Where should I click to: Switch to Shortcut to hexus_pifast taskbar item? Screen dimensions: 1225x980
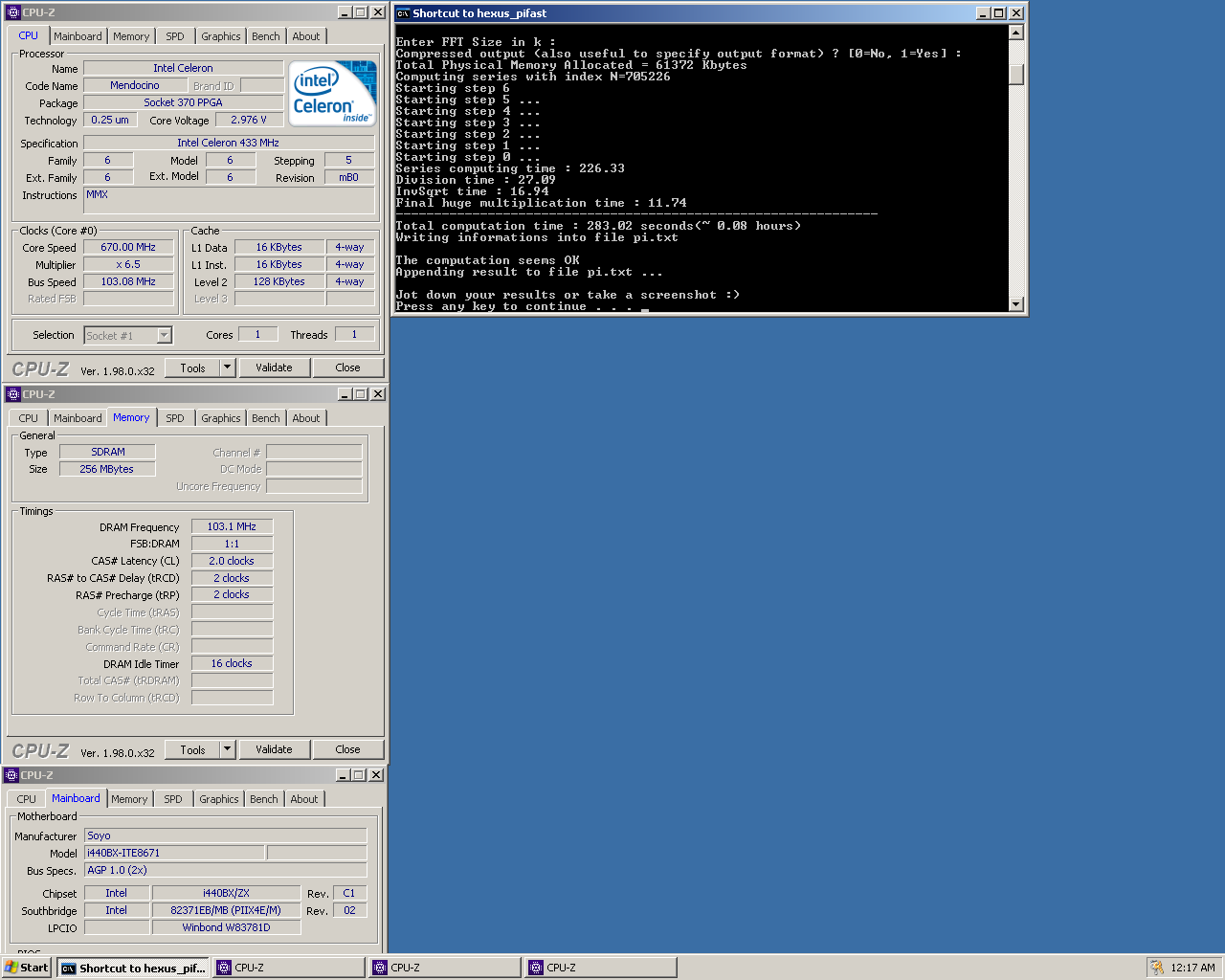coord(133,968)
